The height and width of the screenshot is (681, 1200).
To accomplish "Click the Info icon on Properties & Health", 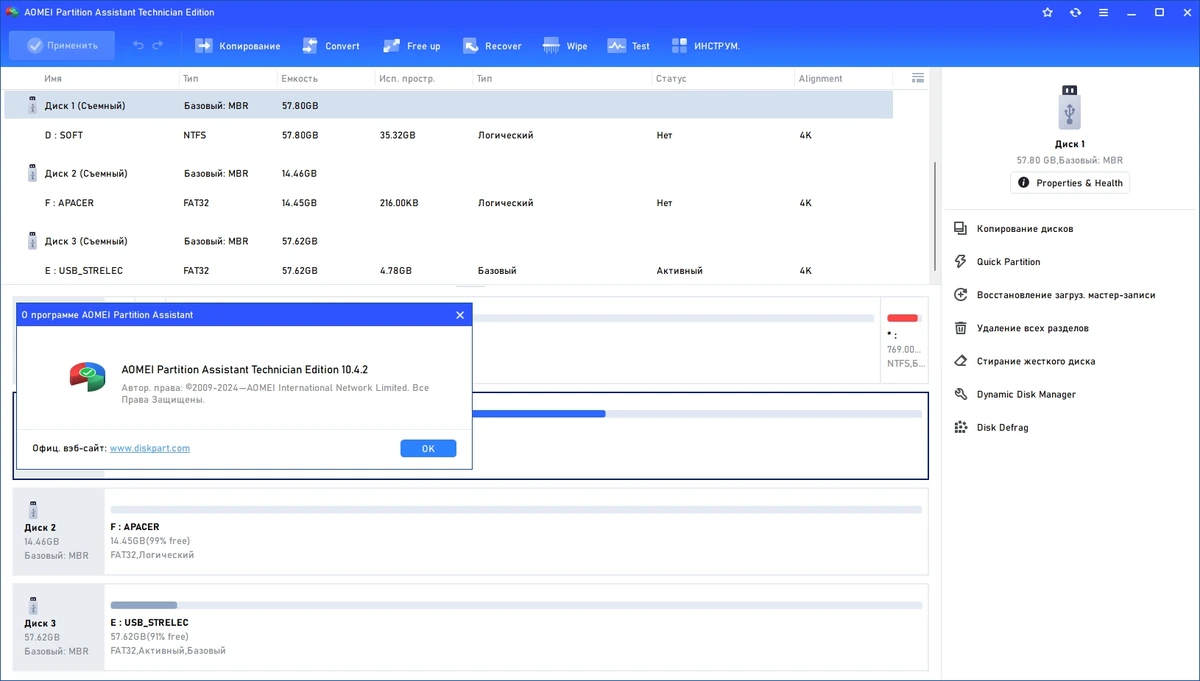I will [x=1023, y=183].
